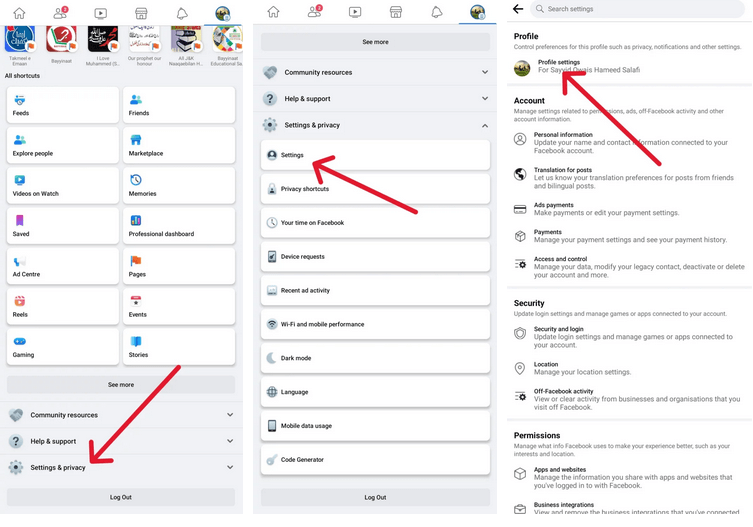This screenshot has width=753, height=527.
Task: Collapse Settings & privacy in middle screenshot
Action: pyautogui.click(x=376, y=125)
